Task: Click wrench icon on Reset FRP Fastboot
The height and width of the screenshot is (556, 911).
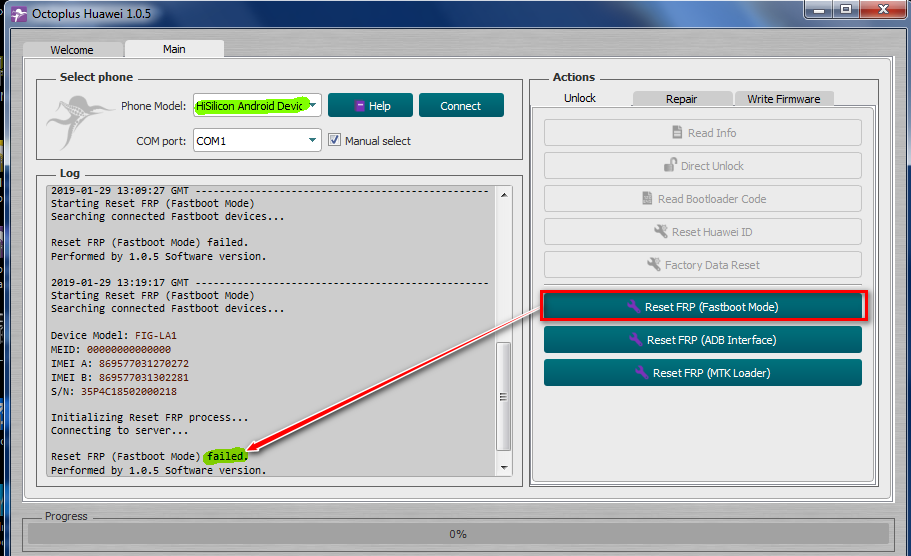Action: pos(633,306)
